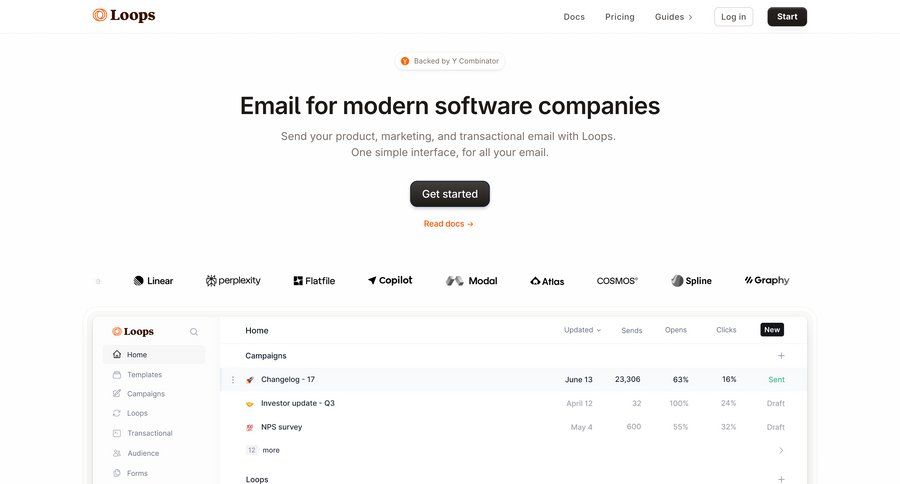This screenshot has height=484, width=900.
Task: Open the Updated sort dropdown
Action: tap(582, 330)
